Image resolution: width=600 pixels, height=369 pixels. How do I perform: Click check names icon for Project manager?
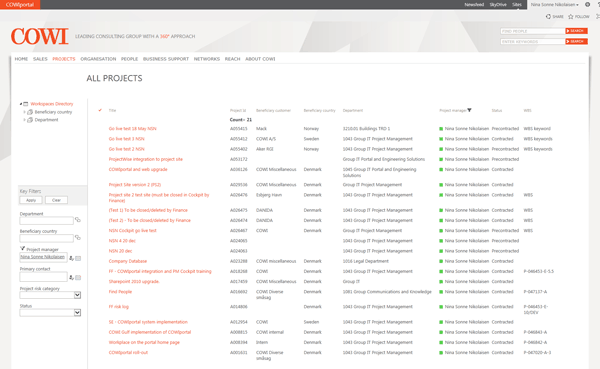point(71,258)
